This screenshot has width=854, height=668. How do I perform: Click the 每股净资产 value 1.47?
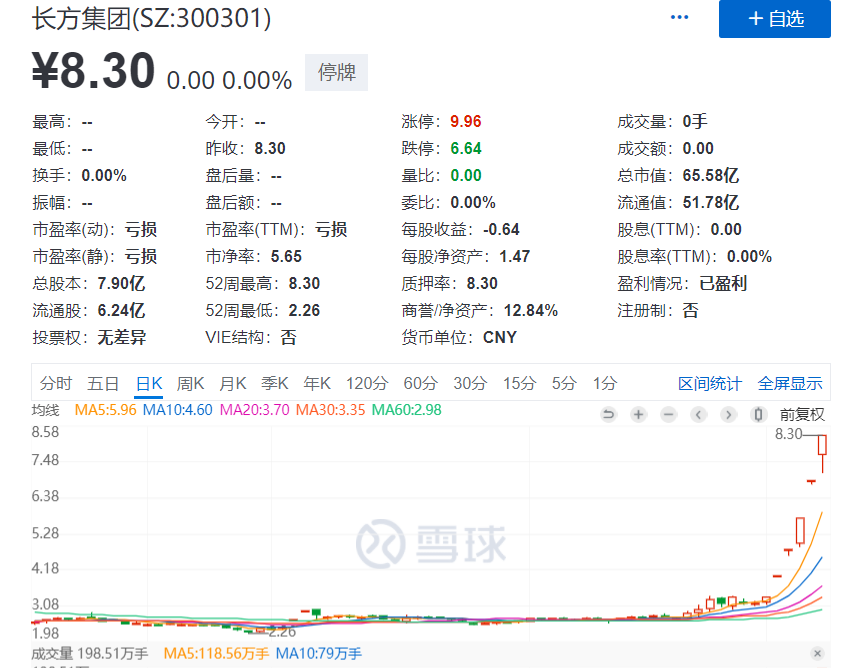click(514, 257)
